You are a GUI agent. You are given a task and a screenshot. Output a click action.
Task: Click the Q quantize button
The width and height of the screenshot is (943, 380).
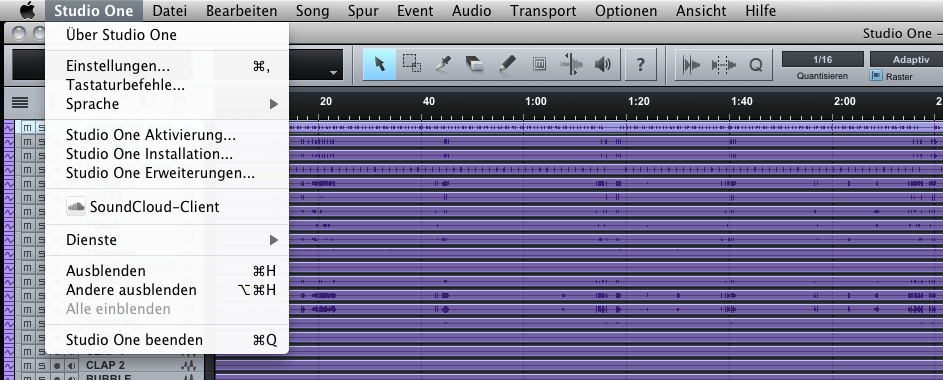click(x=755, y=64)
